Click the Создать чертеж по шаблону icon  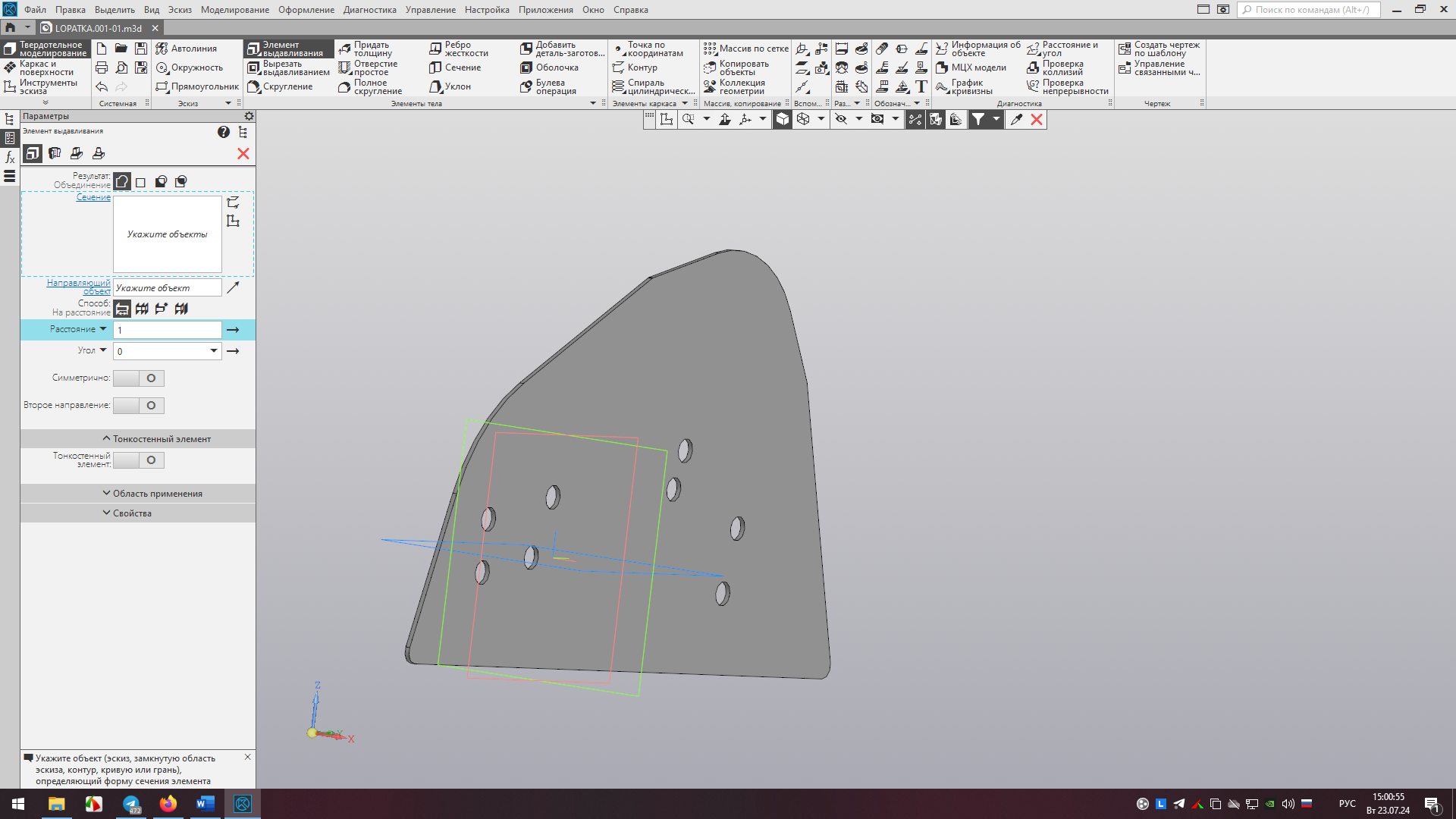[x=1125, y=49]
